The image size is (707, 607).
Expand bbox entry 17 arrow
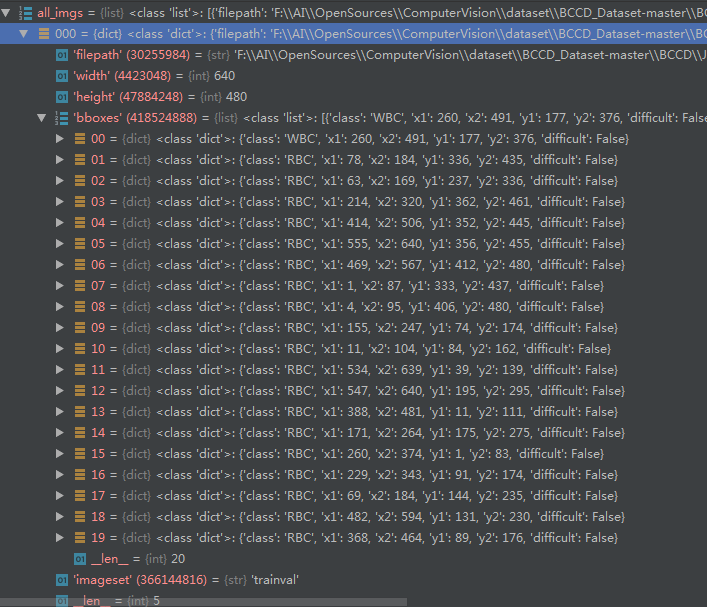(x=60, y=495)
